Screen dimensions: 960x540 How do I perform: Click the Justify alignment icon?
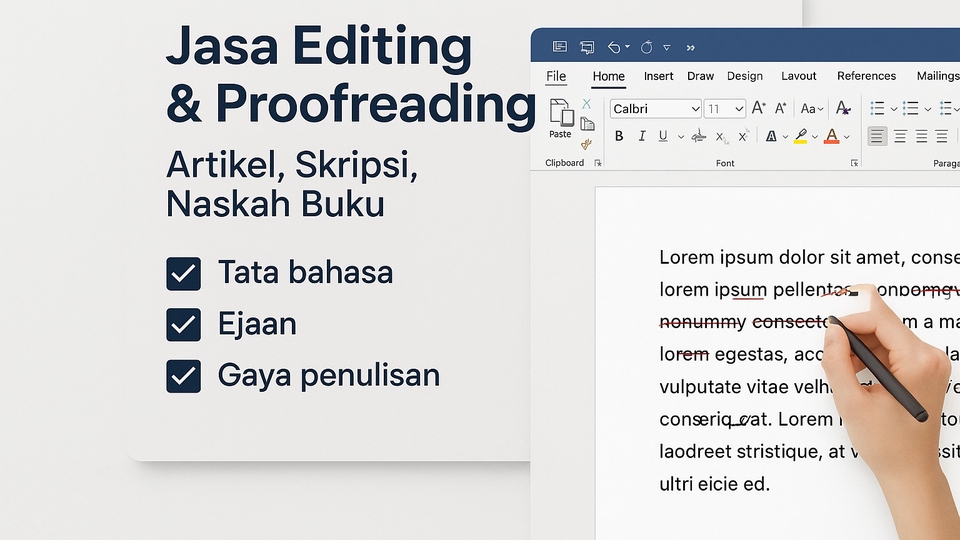[x=942, y=136]
